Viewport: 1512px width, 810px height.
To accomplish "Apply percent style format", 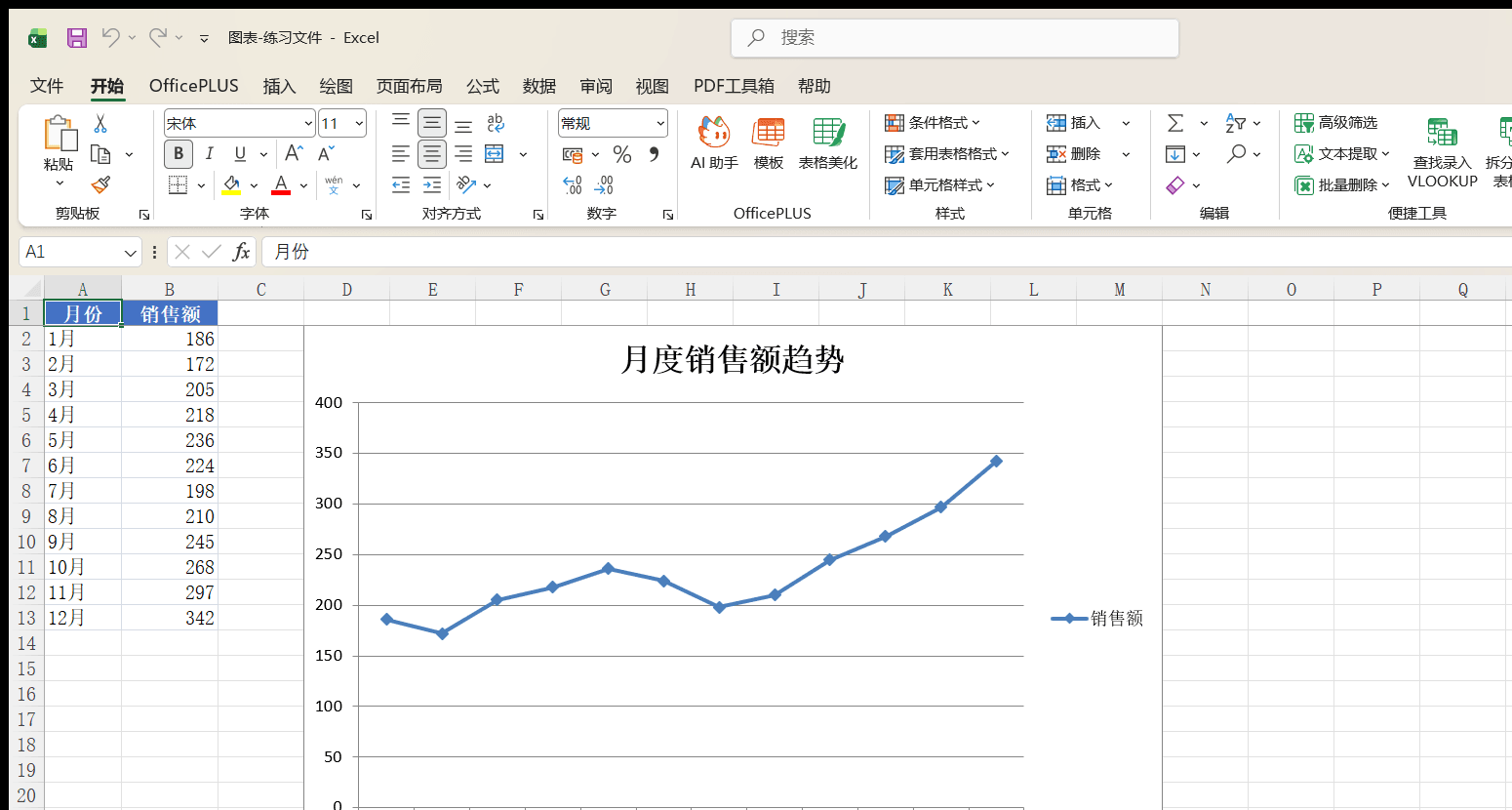I will pyautogui.click(x=622, y=154).
